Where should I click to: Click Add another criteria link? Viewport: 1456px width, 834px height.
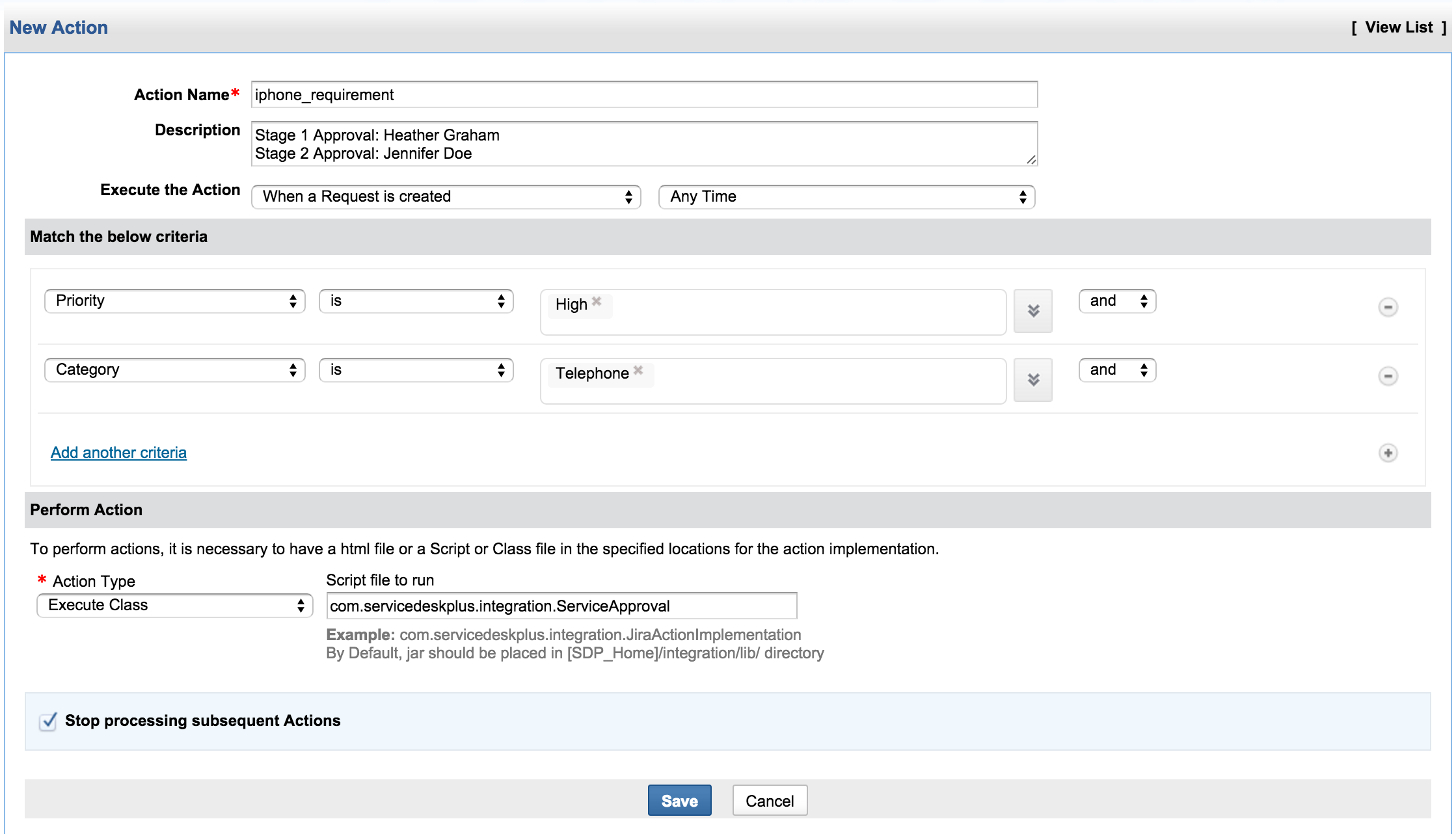pos(118,453)
